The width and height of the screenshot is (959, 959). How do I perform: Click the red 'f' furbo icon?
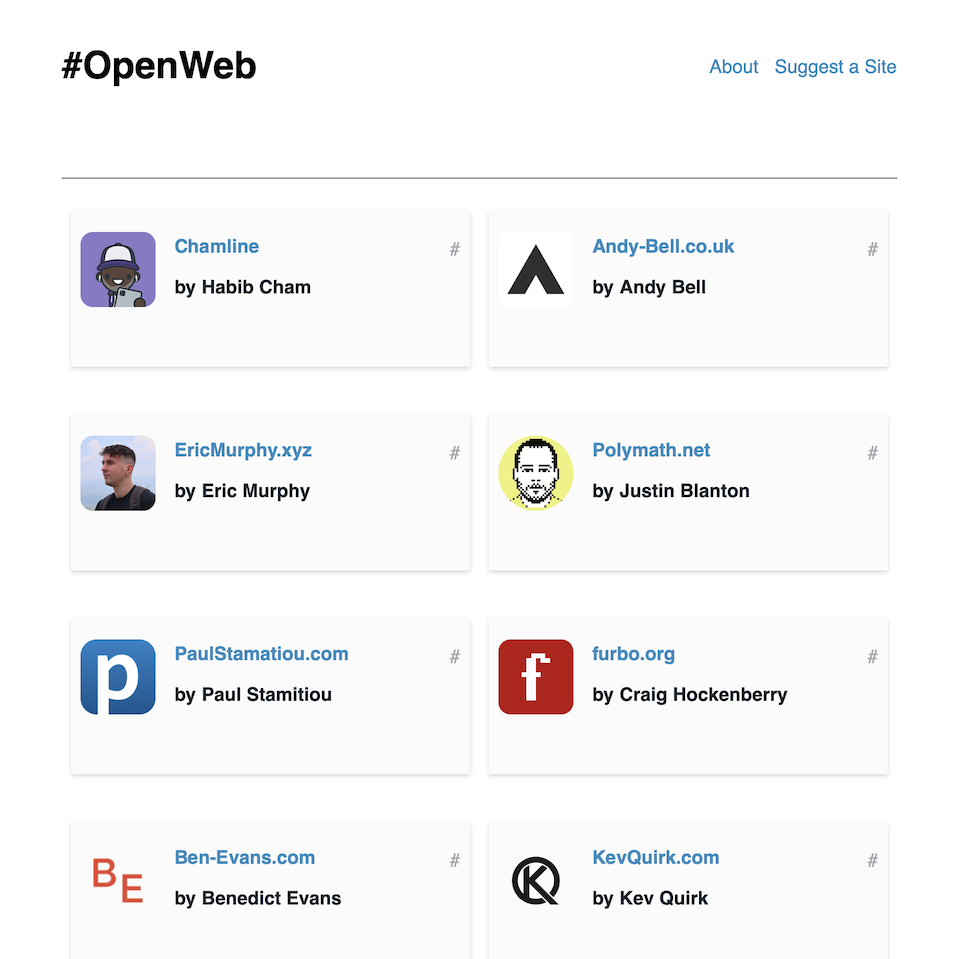[536, 677]
